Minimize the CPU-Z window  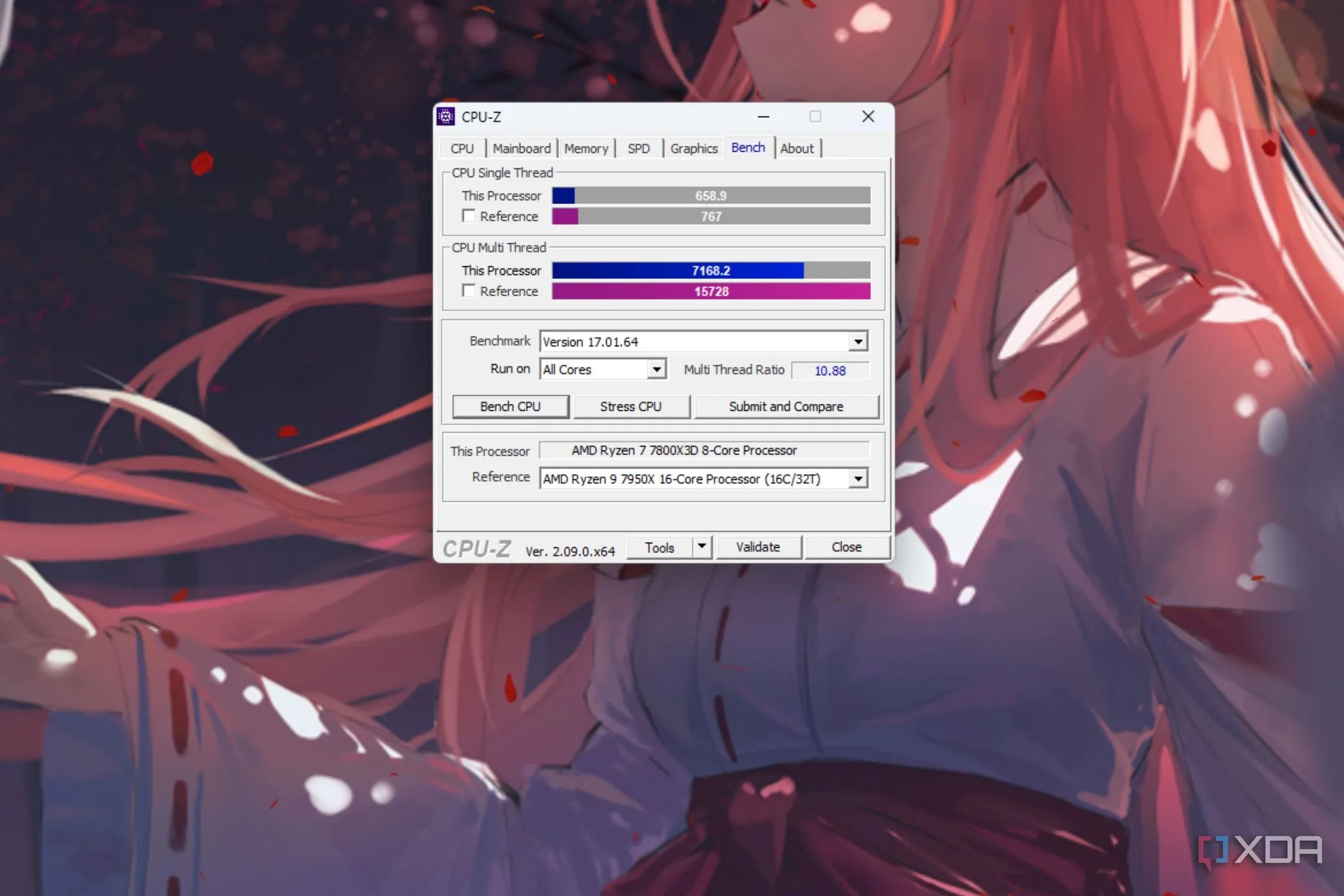point(763,116)
